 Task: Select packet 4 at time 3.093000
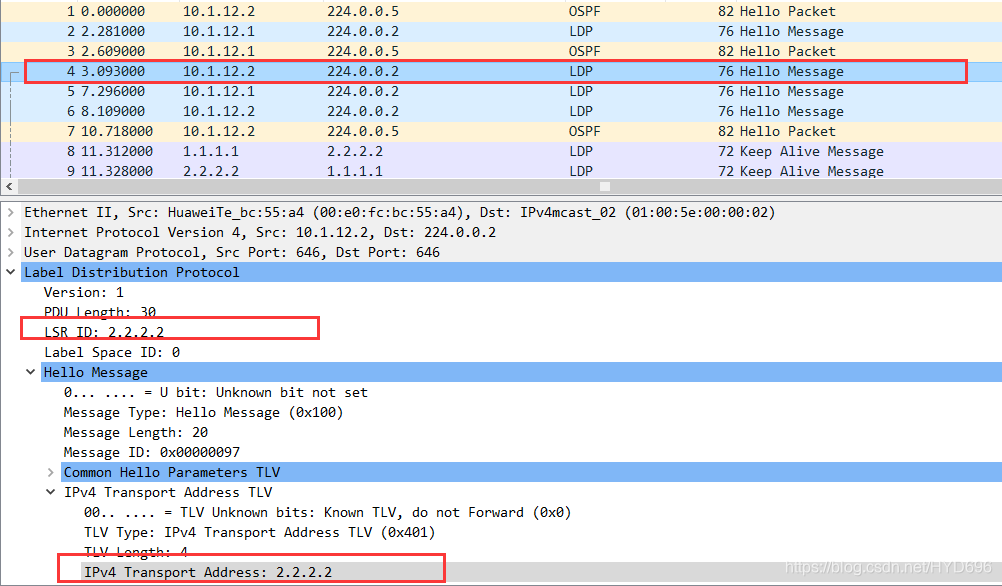pyautogui.click(x=501, y=72)
